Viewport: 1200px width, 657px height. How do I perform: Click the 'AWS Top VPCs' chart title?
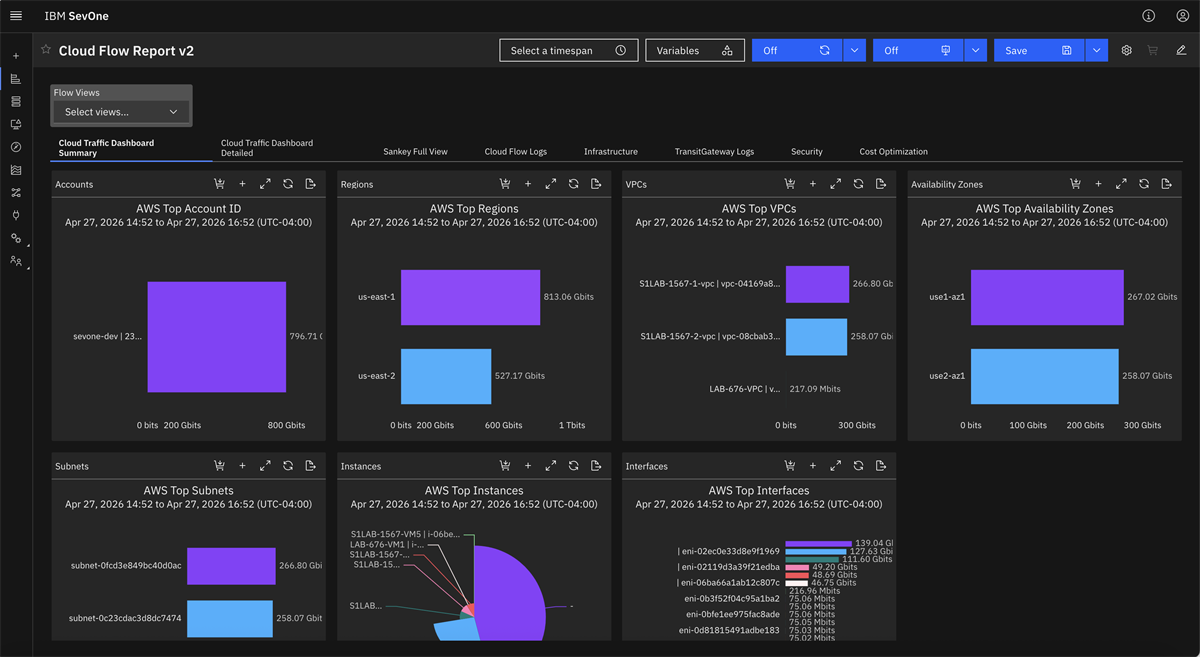point(759,209)
